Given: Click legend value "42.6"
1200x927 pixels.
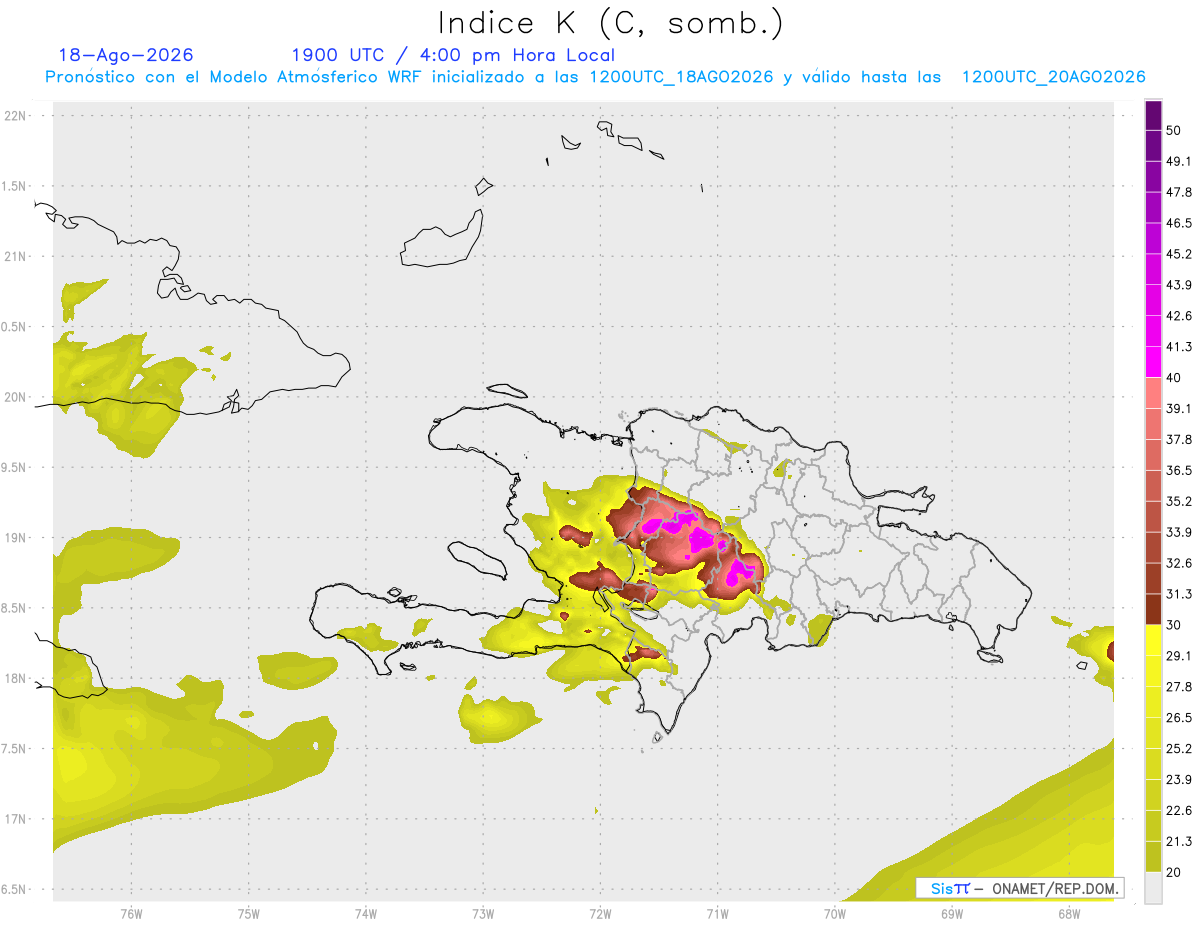Looking at the screenshot, I should pos(1178,316).
